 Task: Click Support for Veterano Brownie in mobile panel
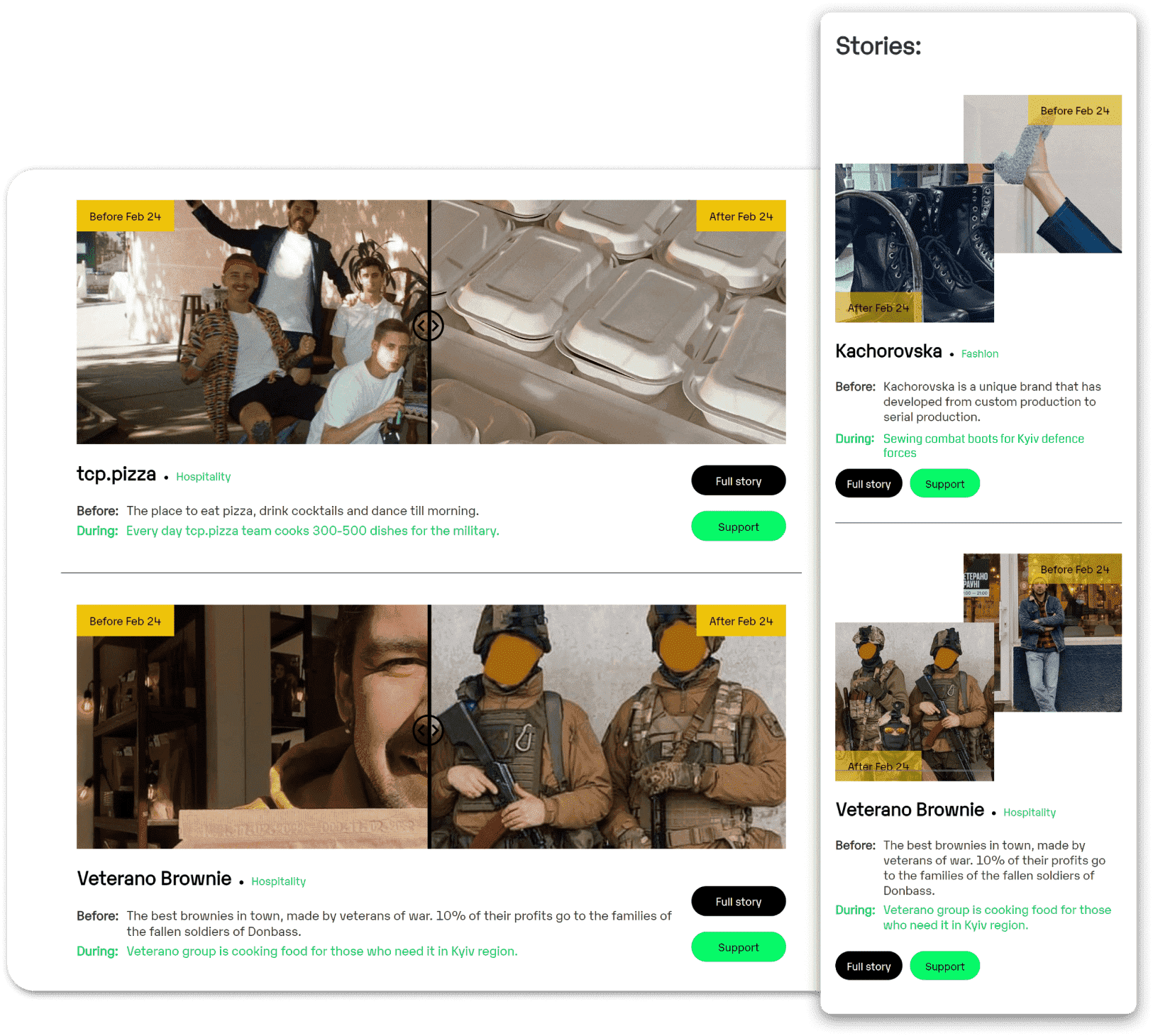[944, 966]
